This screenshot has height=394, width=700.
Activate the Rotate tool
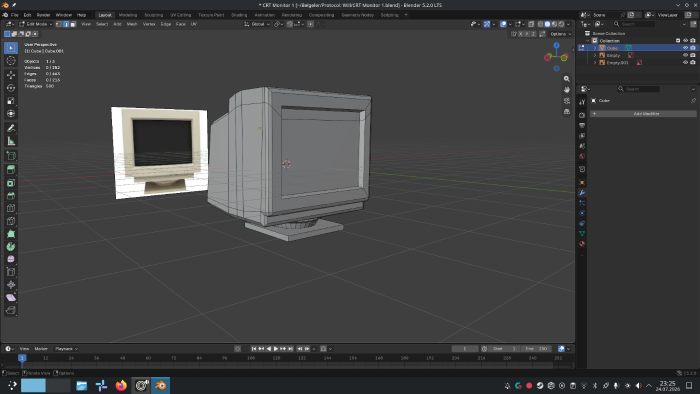(x=11, y=88)
